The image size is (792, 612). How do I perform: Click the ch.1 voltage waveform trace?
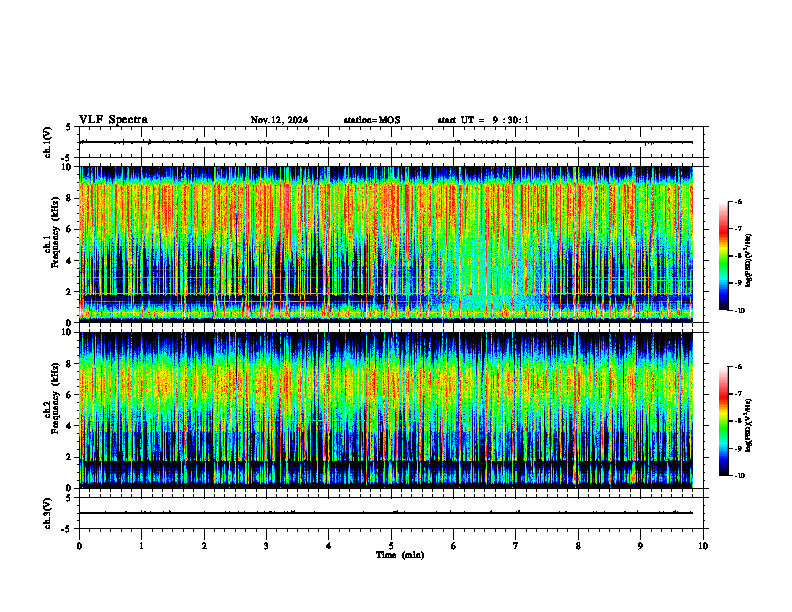(386, 142)
